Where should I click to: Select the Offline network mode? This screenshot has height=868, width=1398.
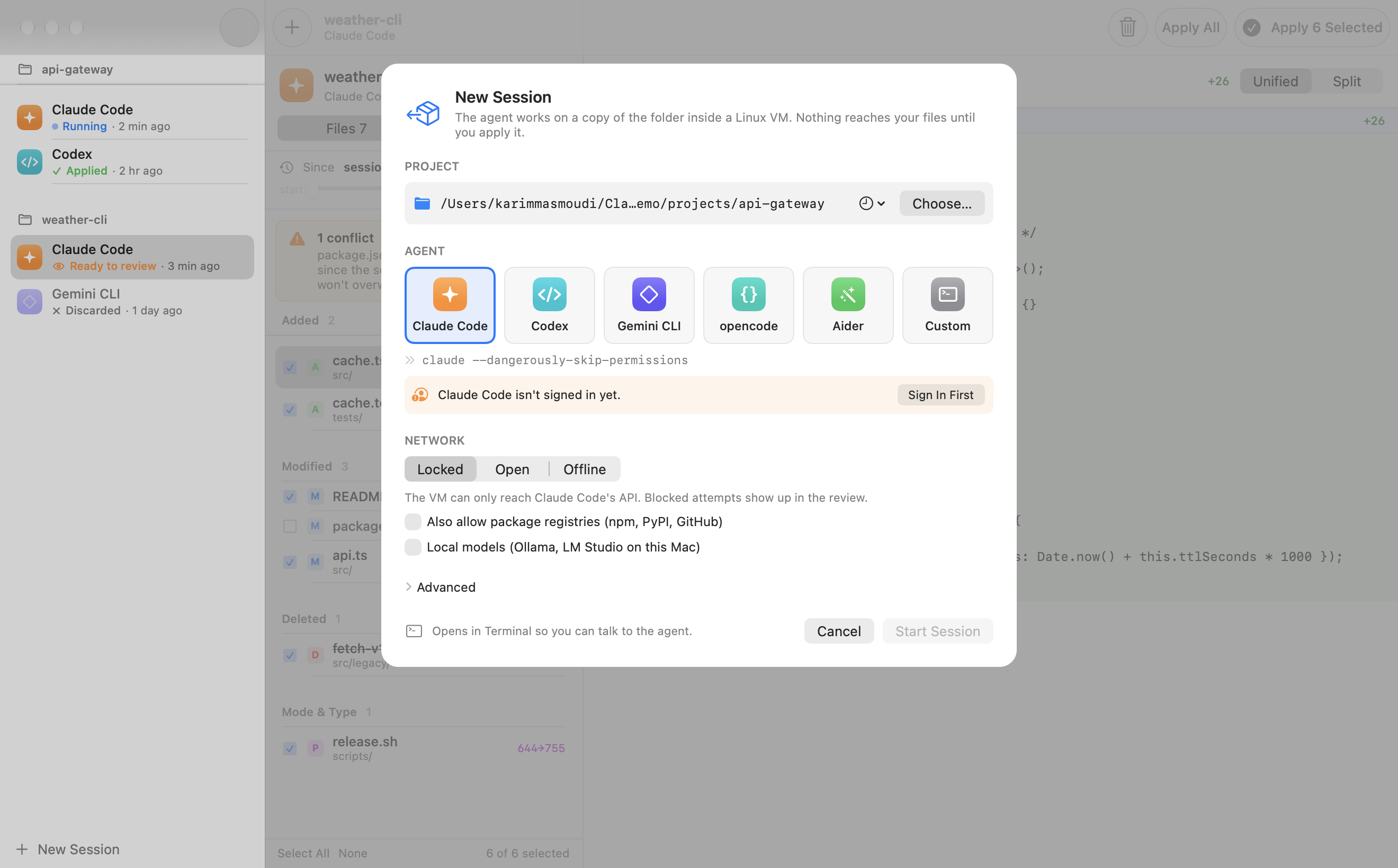point(584,469)
